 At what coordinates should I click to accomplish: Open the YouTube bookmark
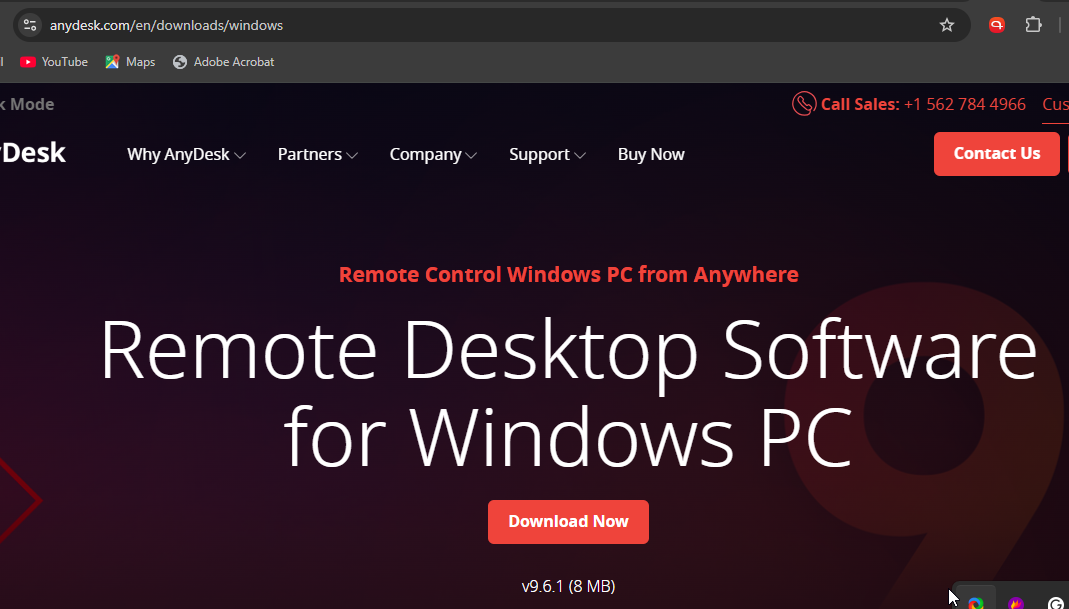[54, 62]
